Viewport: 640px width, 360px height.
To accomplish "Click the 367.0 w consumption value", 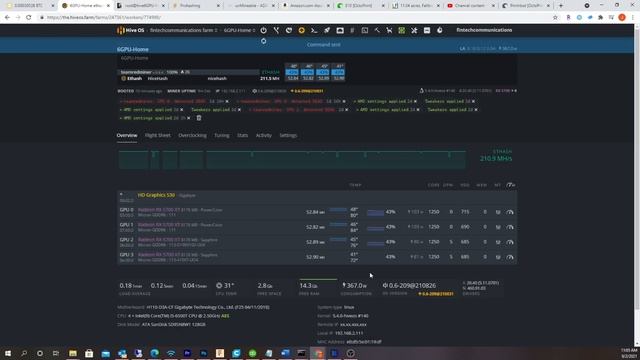I will click(354, 286).
